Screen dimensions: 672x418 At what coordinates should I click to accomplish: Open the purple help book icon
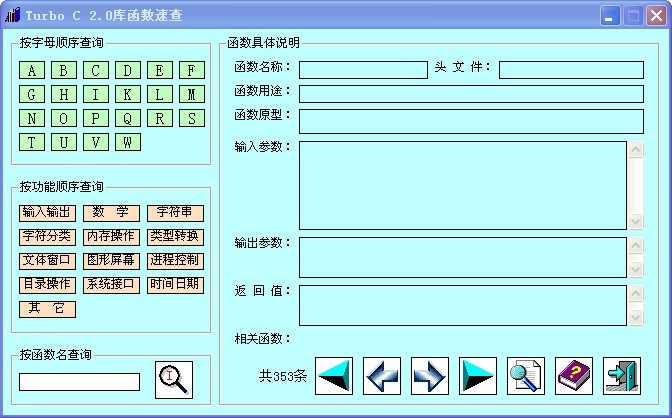tap(574, 376)
